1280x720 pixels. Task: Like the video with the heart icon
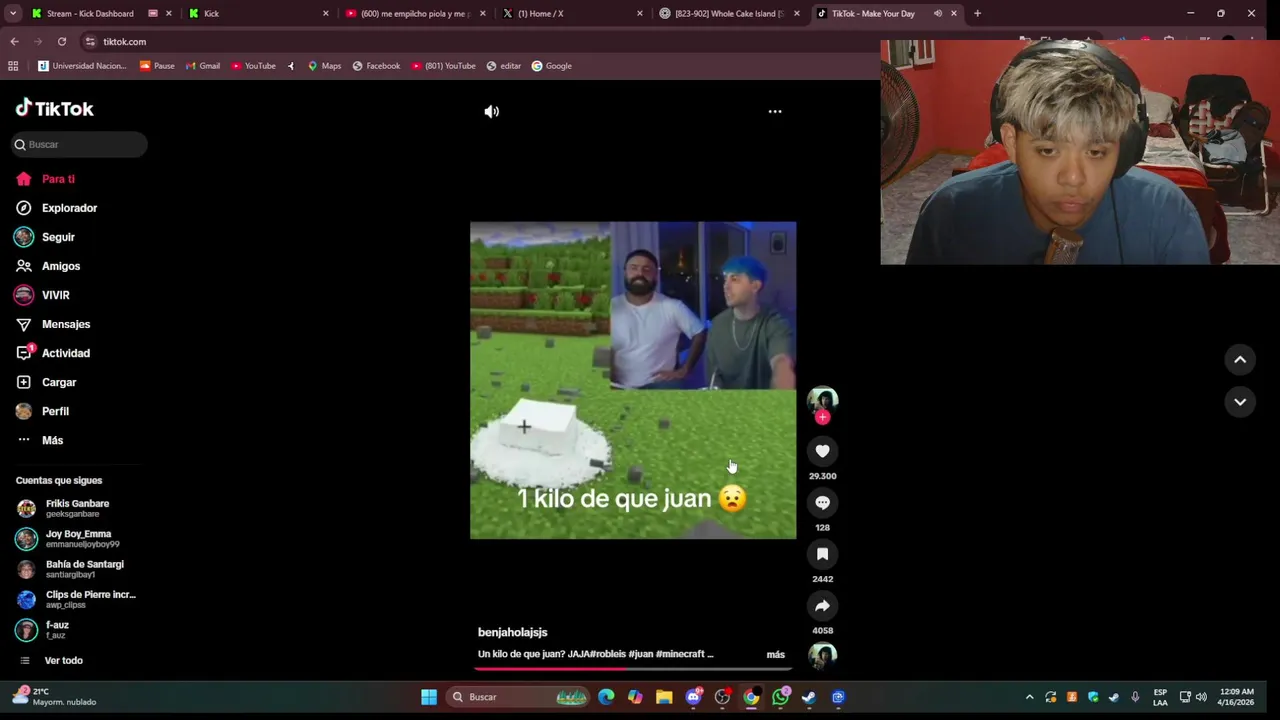[x=822, y=451]
